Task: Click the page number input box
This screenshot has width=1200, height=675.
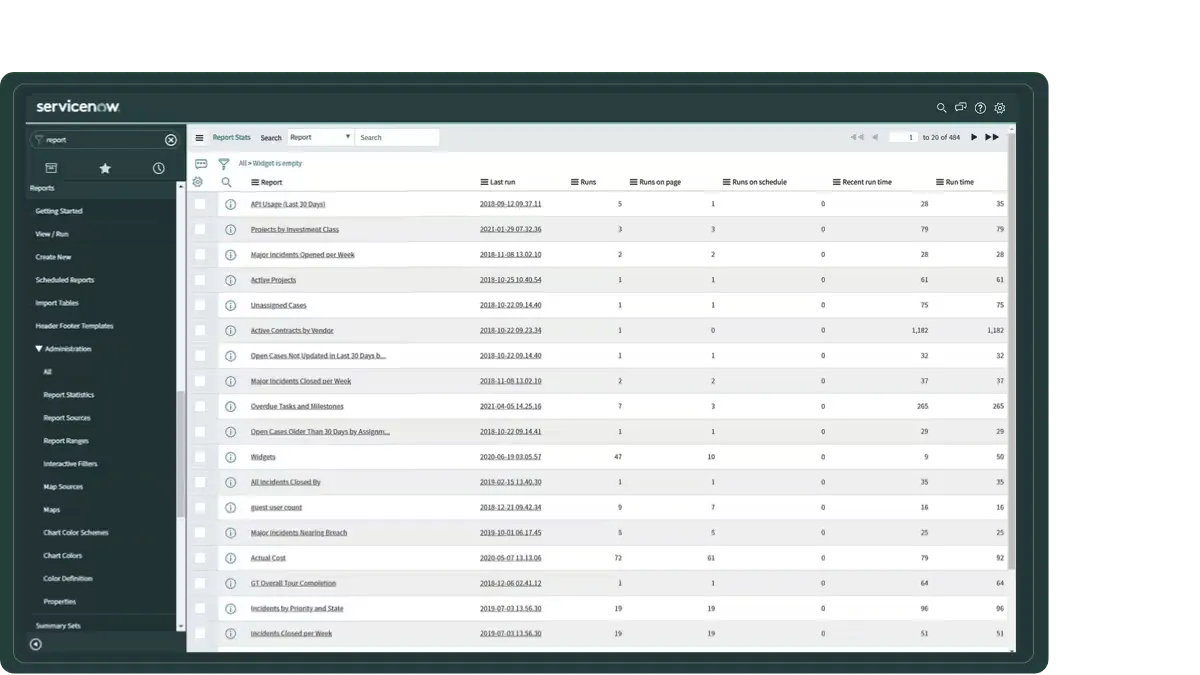Action: (x=904, y=137)
